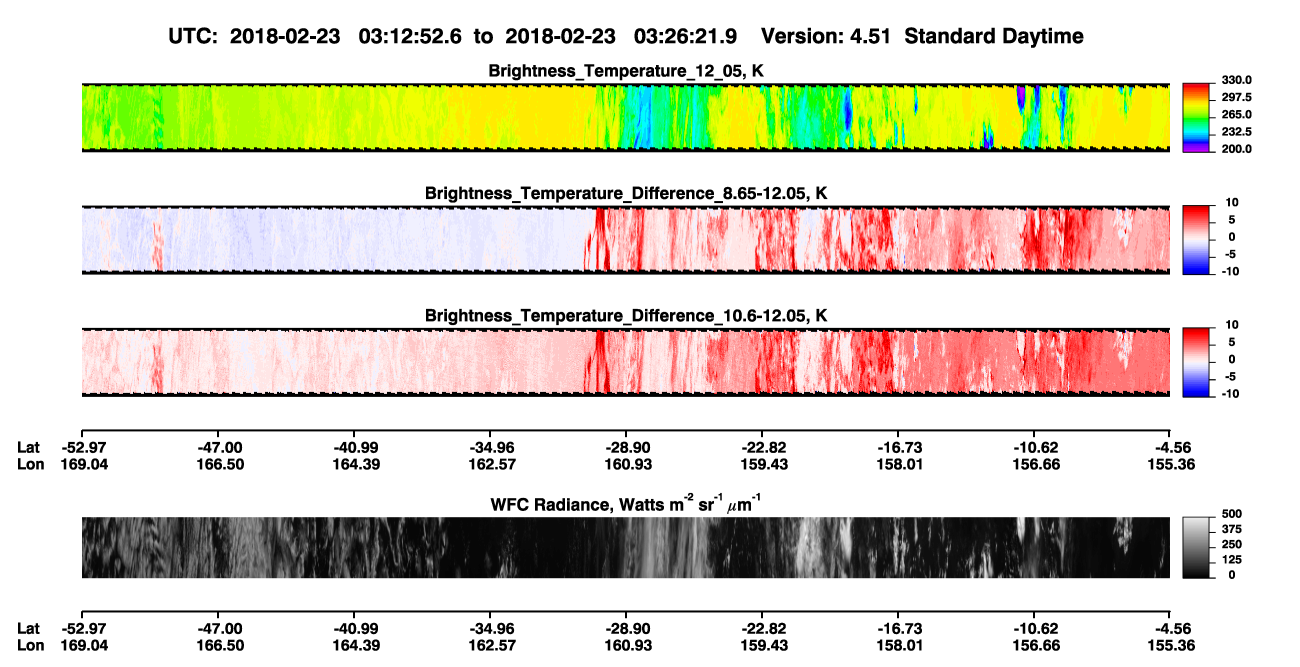Select the 8.65-12.05 temperature difference image strip

pyautogui.click(x=625, y=238)
